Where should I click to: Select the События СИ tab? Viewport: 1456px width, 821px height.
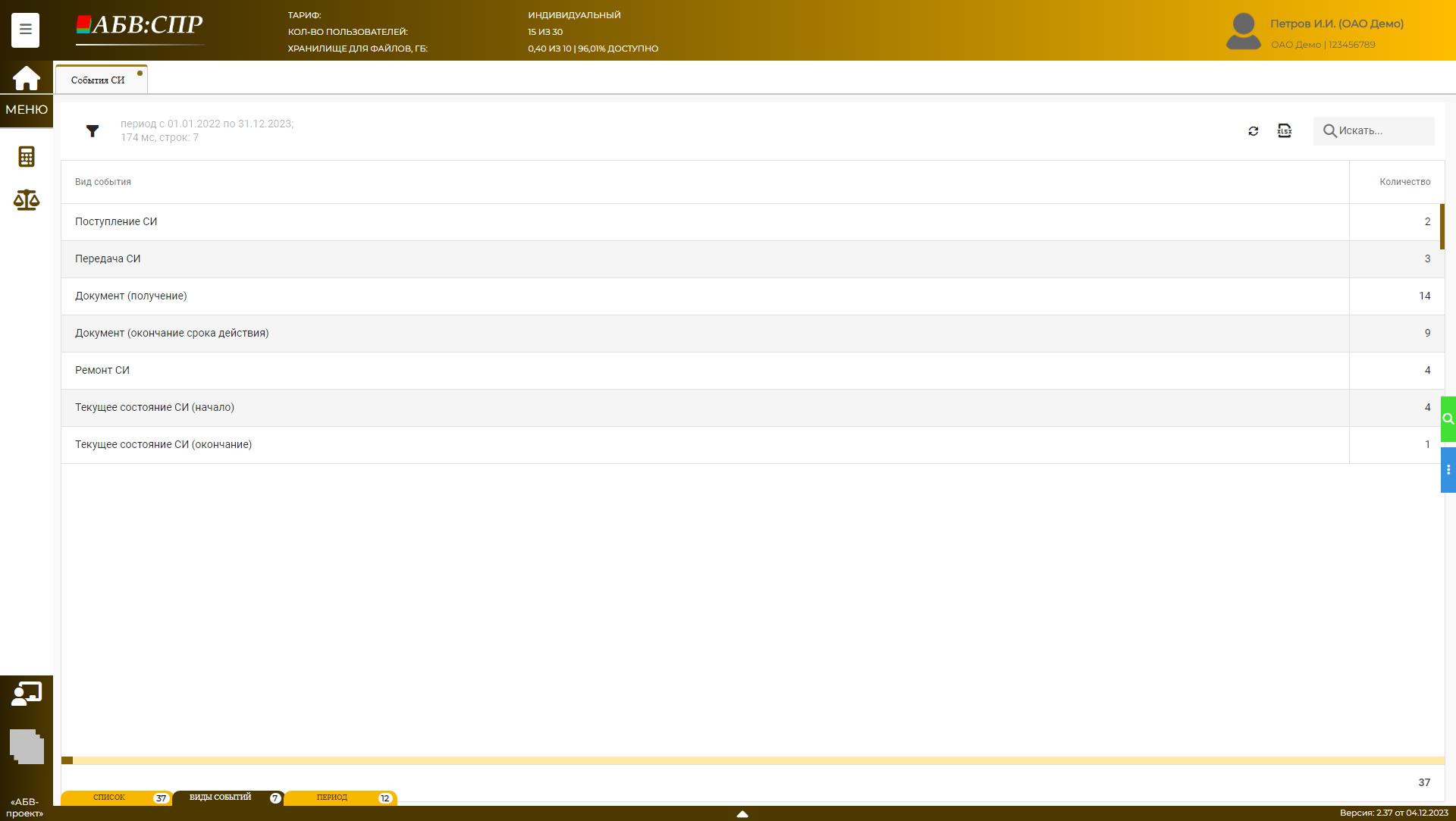(98, 80)
